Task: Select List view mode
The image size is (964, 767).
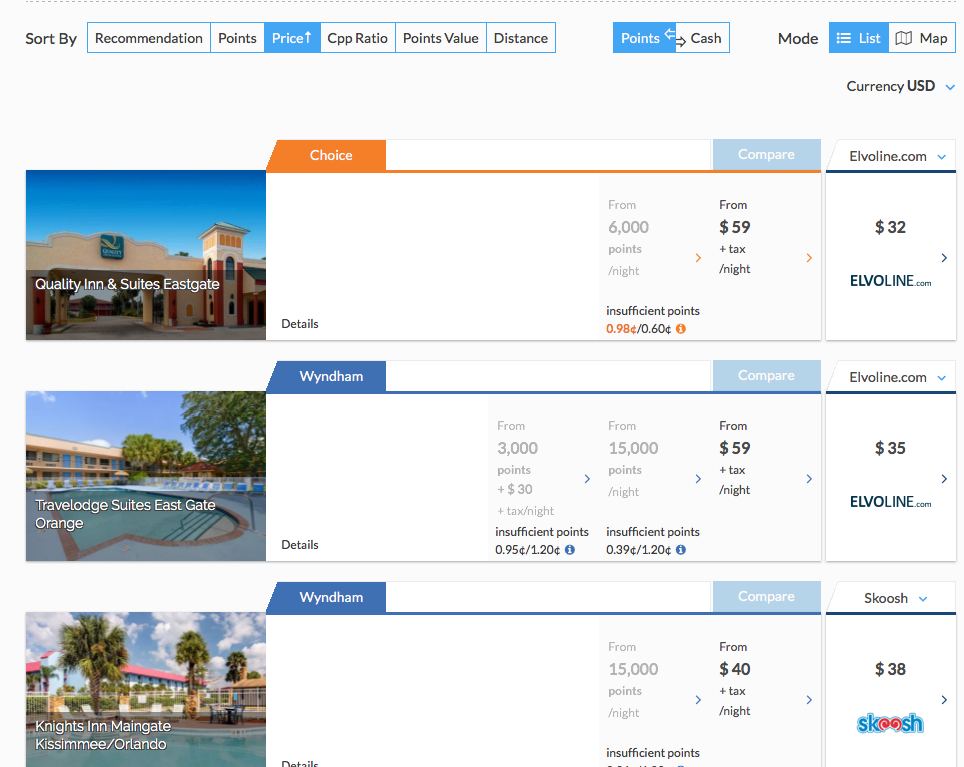Action: click(x=859, y=38)
